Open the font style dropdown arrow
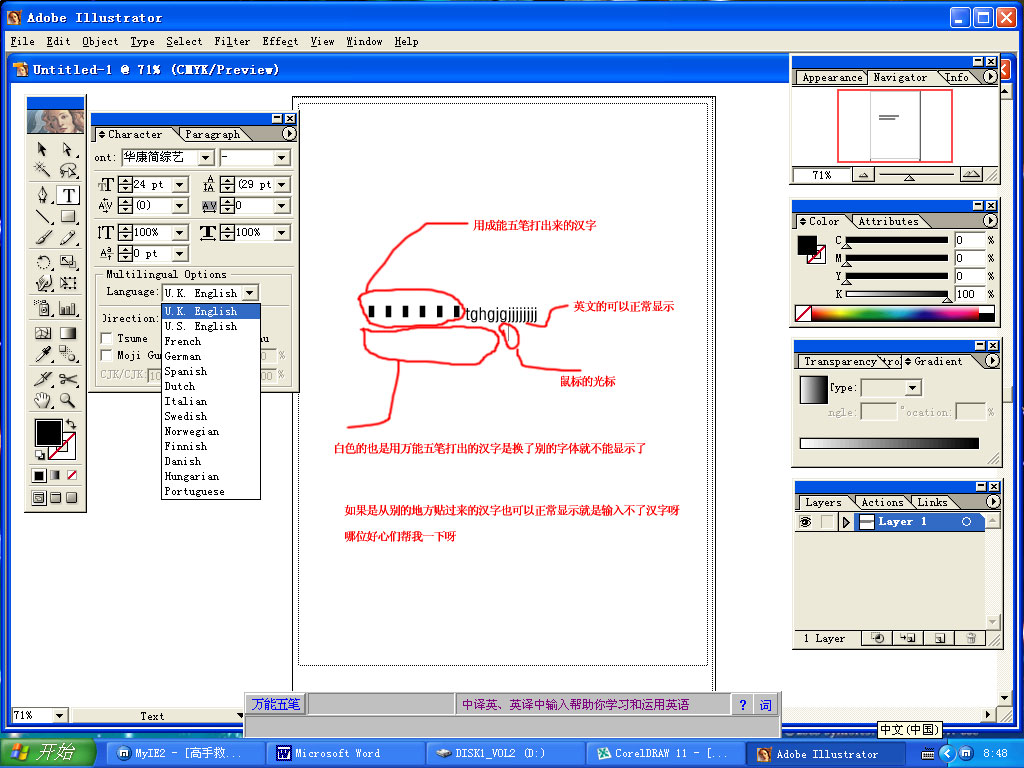 281,157
